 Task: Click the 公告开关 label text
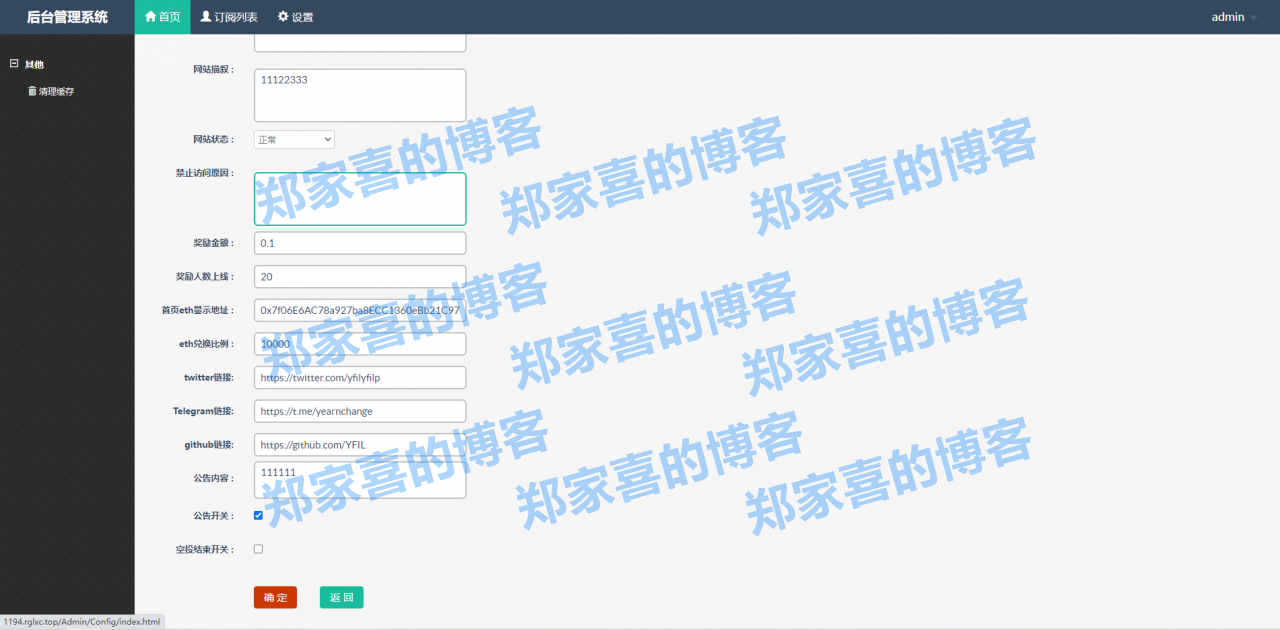point(213,516)
